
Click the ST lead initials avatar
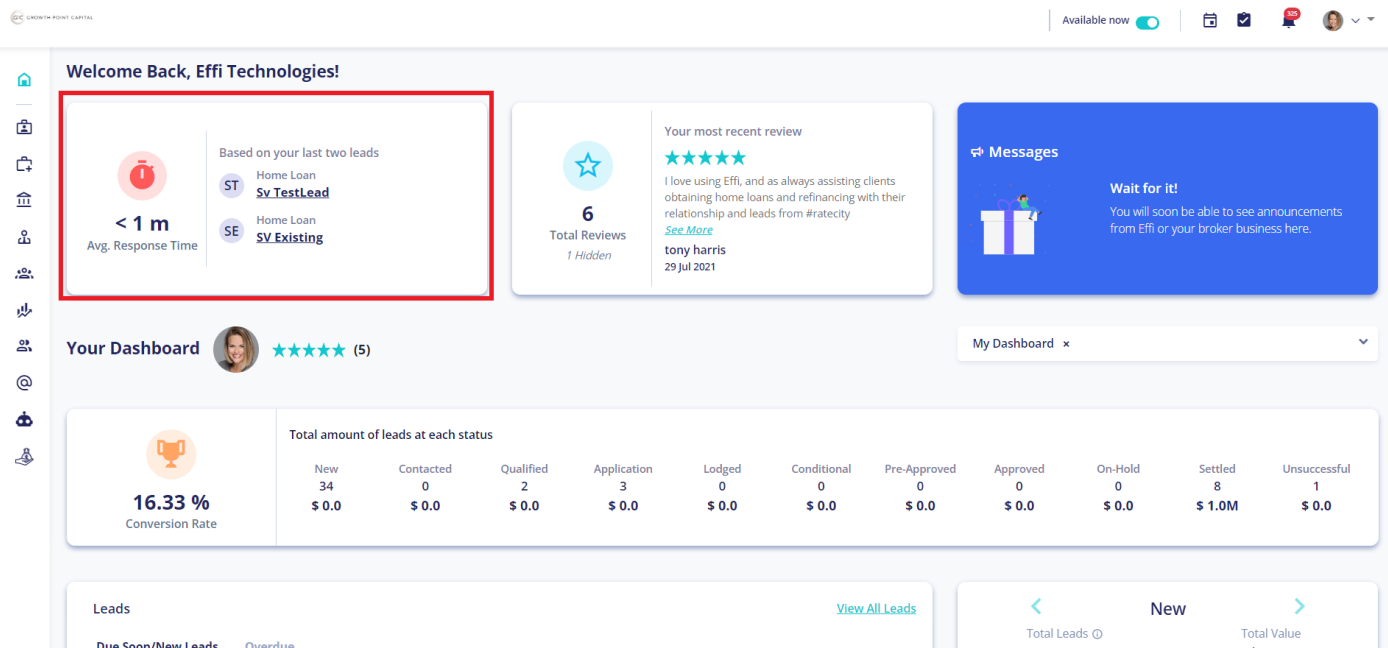click(x=232, y=185)
